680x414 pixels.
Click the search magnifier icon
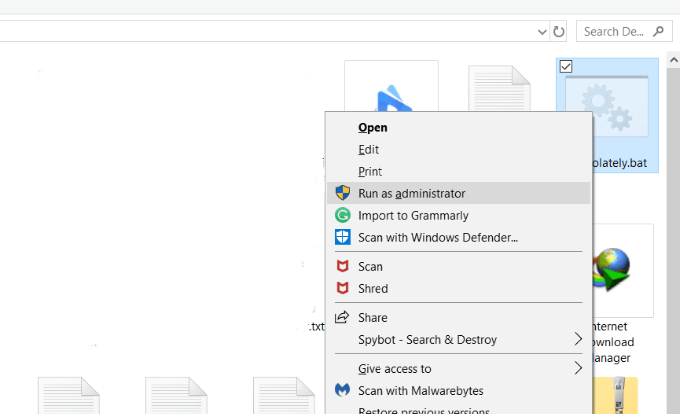click(x=658, y=31)
